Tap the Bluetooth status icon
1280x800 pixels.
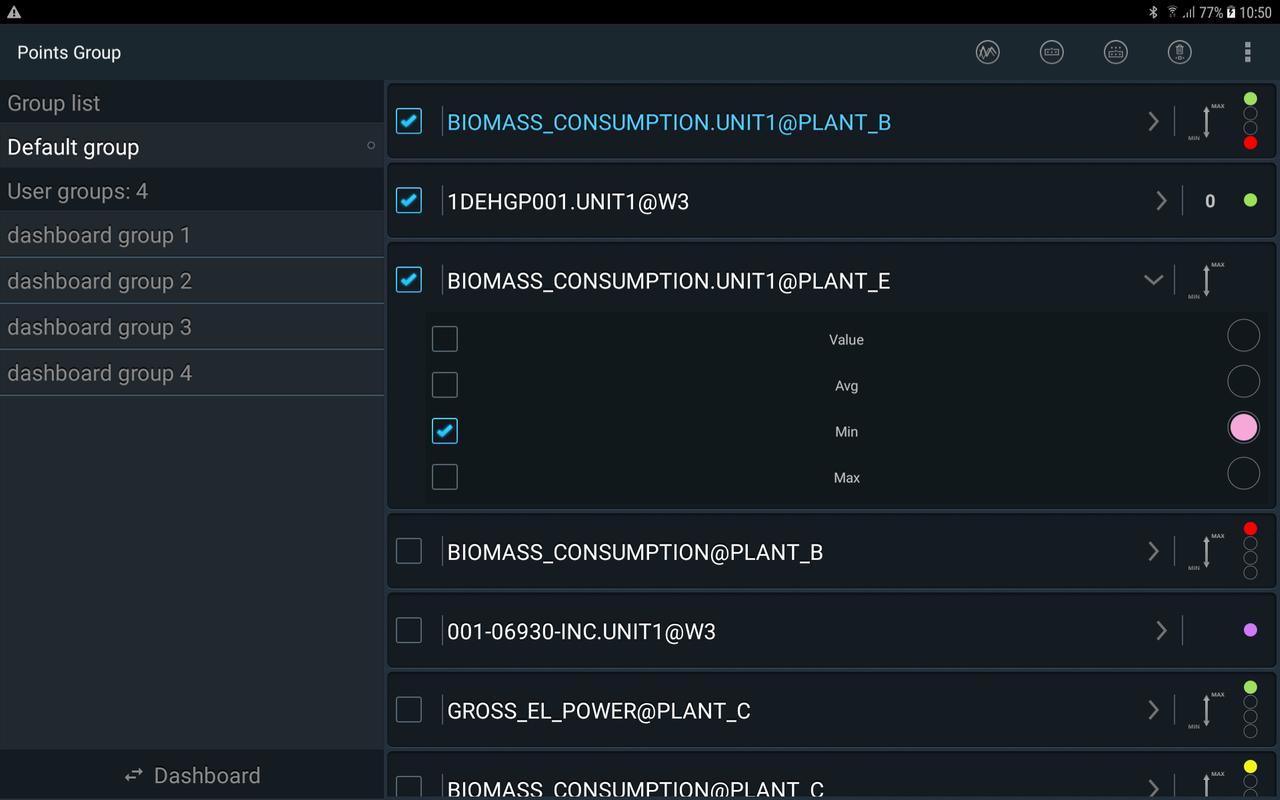[1153, 12]
